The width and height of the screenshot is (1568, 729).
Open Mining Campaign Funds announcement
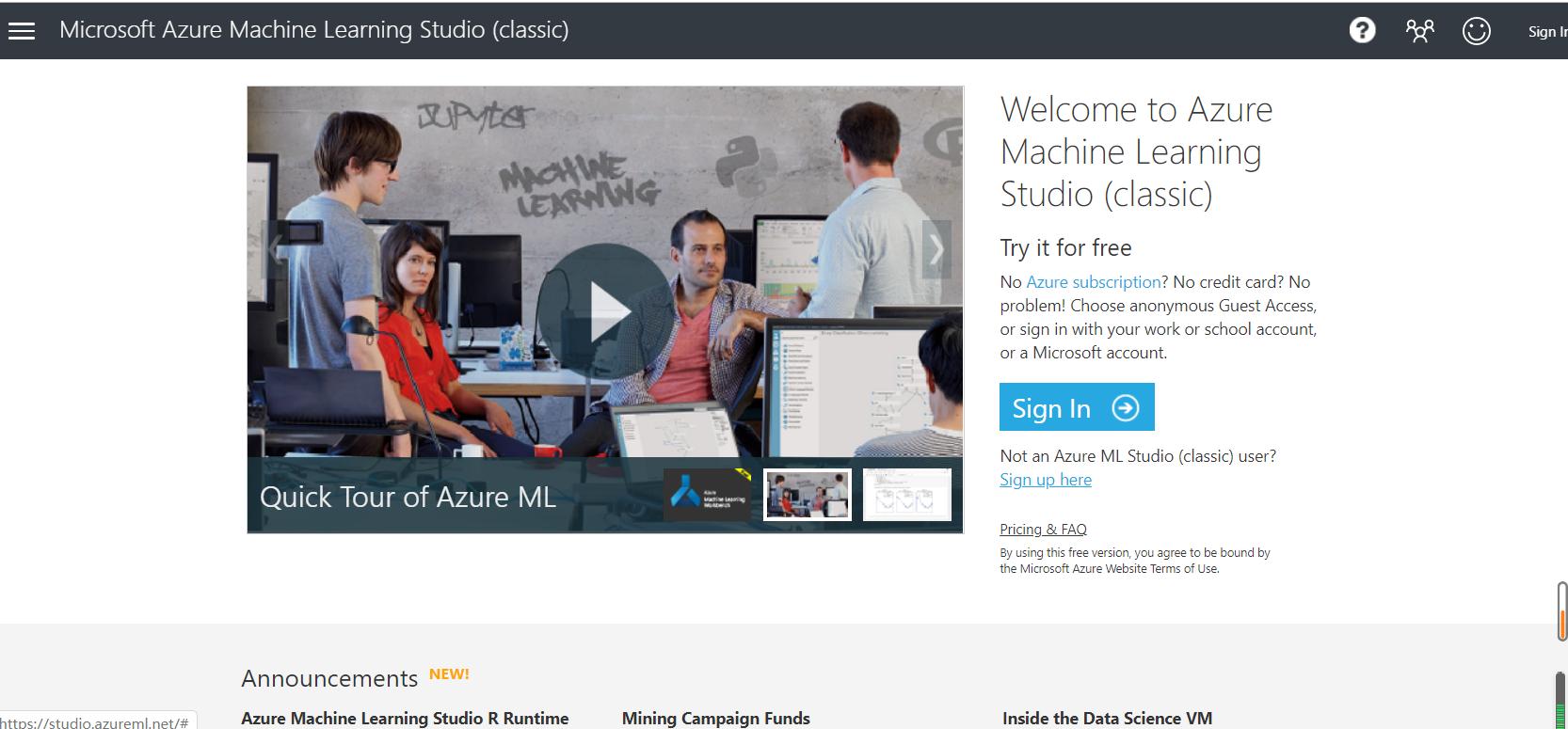point(715,719)
